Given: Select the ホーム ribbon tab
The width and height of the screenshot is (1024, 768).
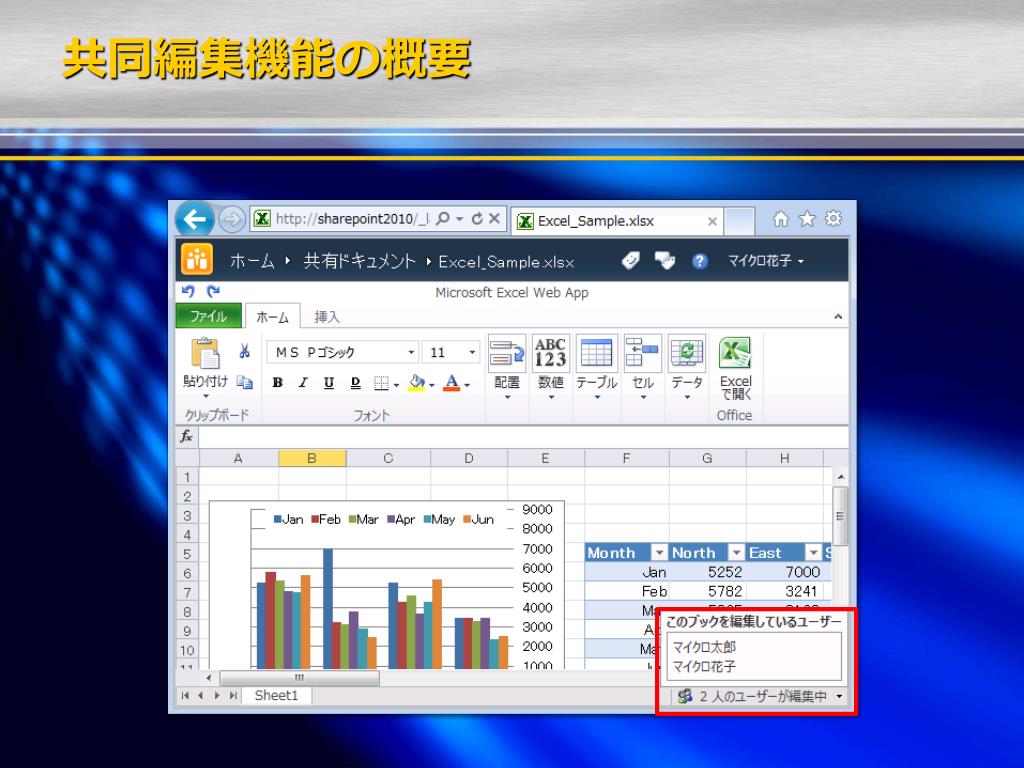Looking at the screenshot, I should [272, 317].
